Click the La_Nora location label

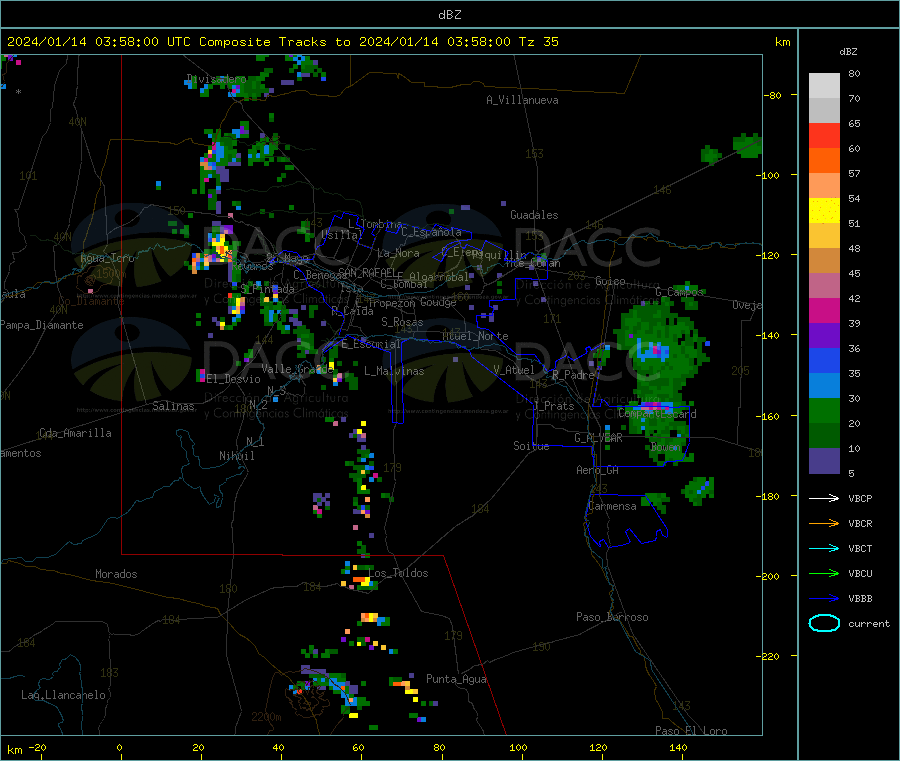[398, 253]
